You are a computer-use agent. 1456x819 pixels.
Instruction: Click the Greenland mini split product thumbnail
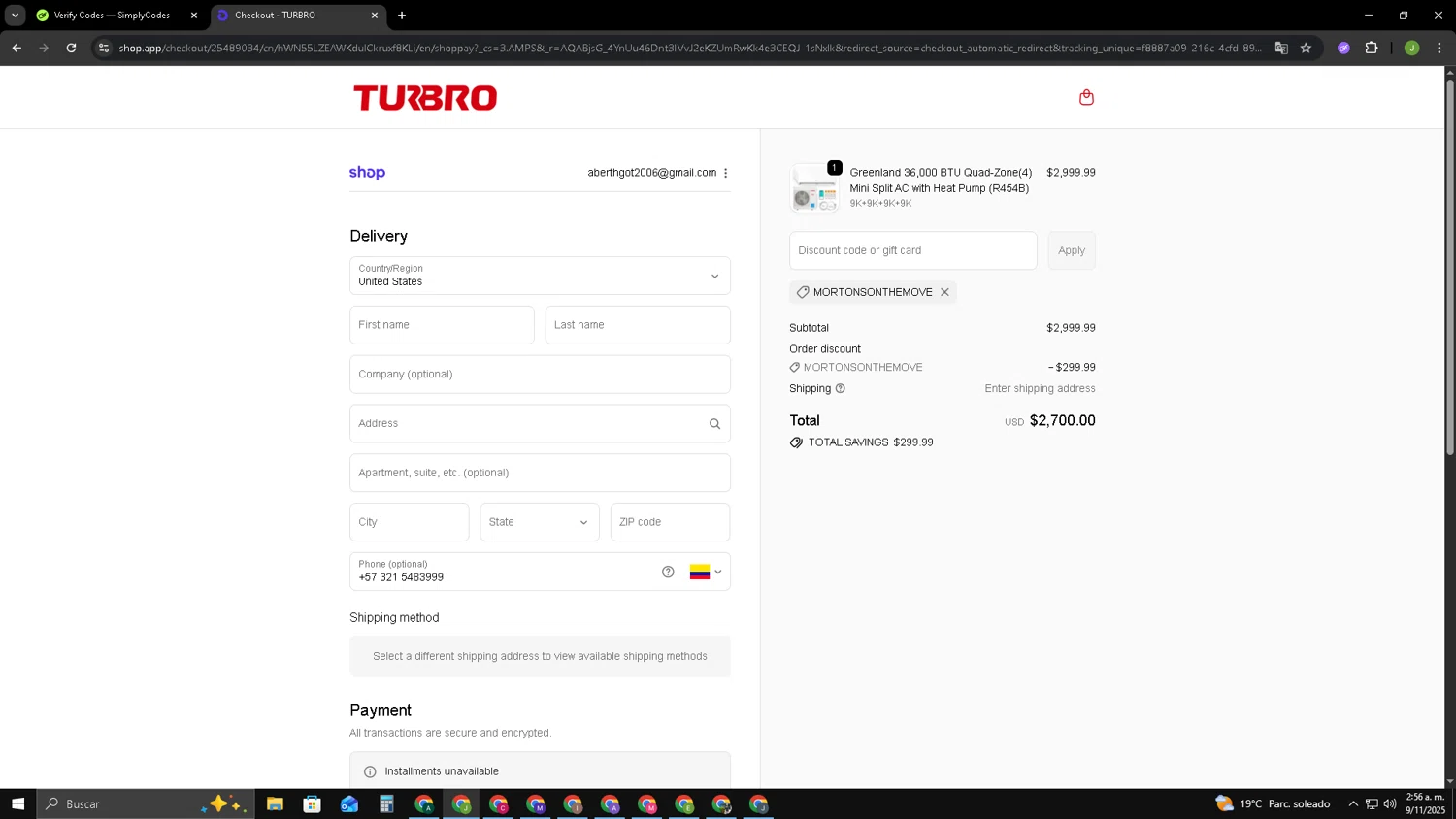coord(814,188)
